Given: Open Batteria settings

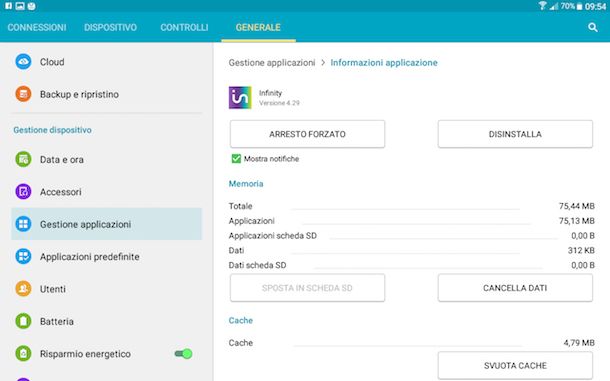Looking at the screenshot, I should (107, 321).
